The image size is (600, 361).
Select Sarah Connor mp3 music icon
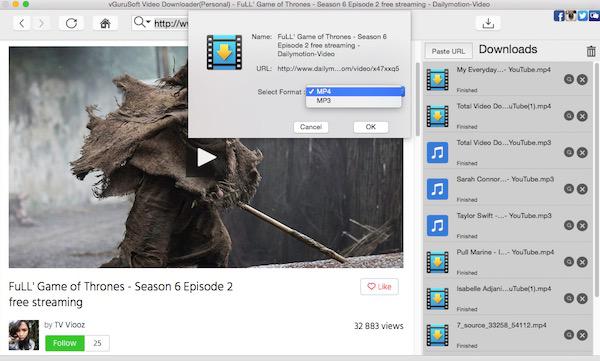pyautogui.click(x=437, y=189)
